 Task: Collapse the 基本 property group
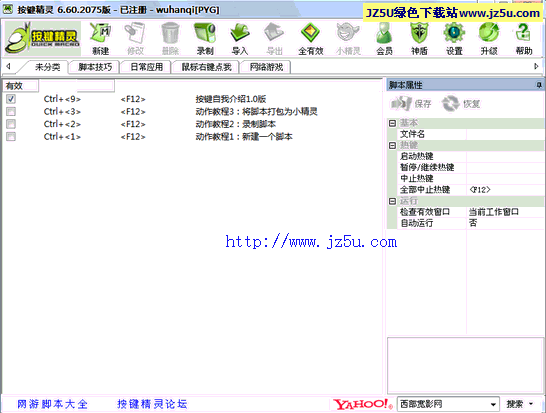pos(392,123)
